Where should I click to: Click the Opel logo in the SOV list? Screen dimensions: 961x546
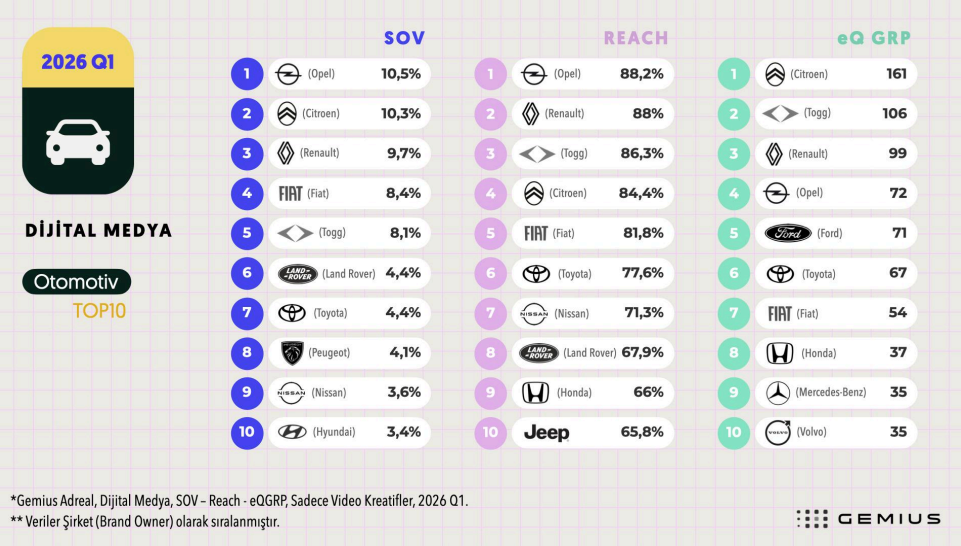coord(288,74)
